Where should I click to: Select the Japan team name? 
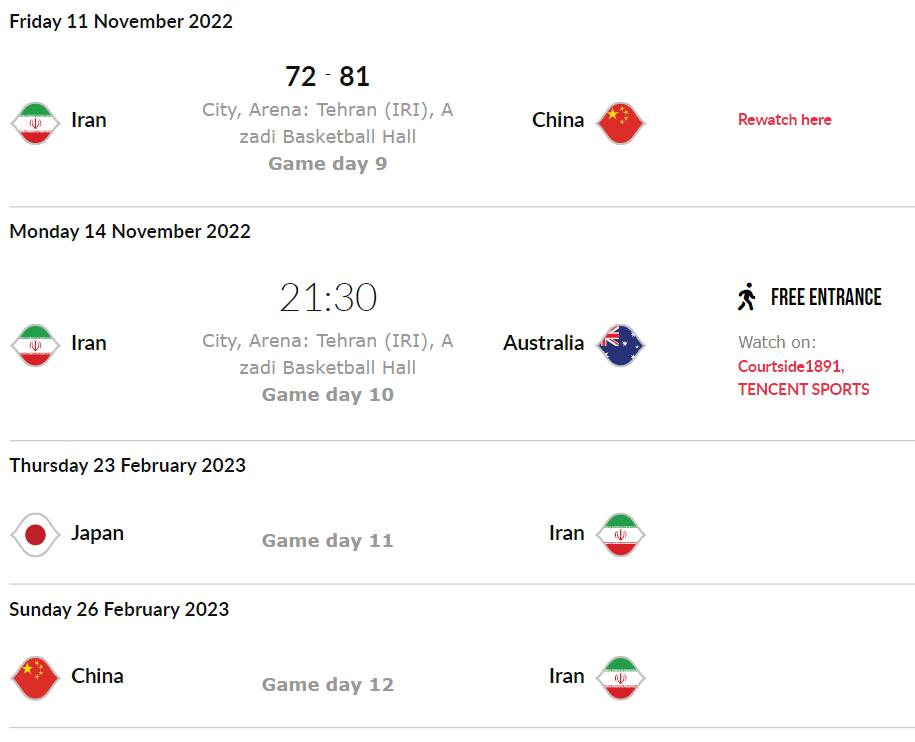click(x=97, y=533)
